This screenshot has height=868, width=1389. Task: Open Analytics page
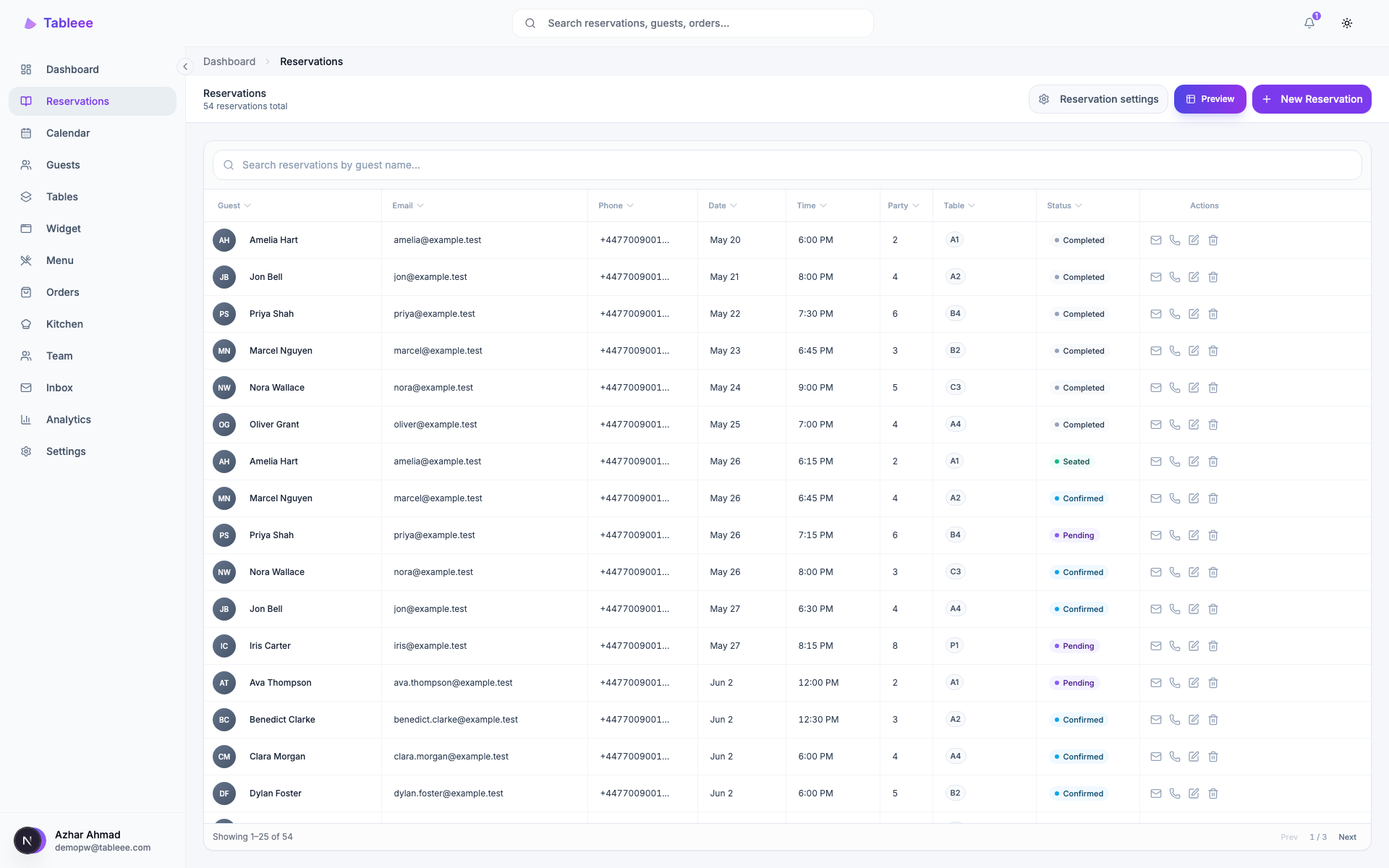click(x=93, y=420)
